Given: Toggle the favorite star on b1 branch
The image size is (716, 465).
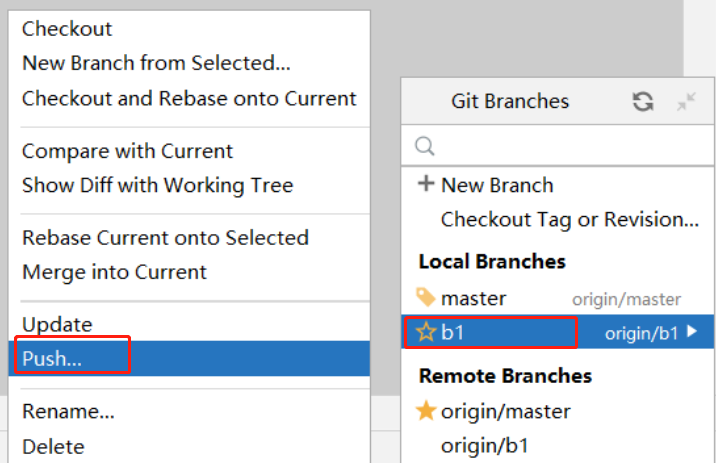Looking at the screenshot, I should pyautogui.click(x=426, y=333).
